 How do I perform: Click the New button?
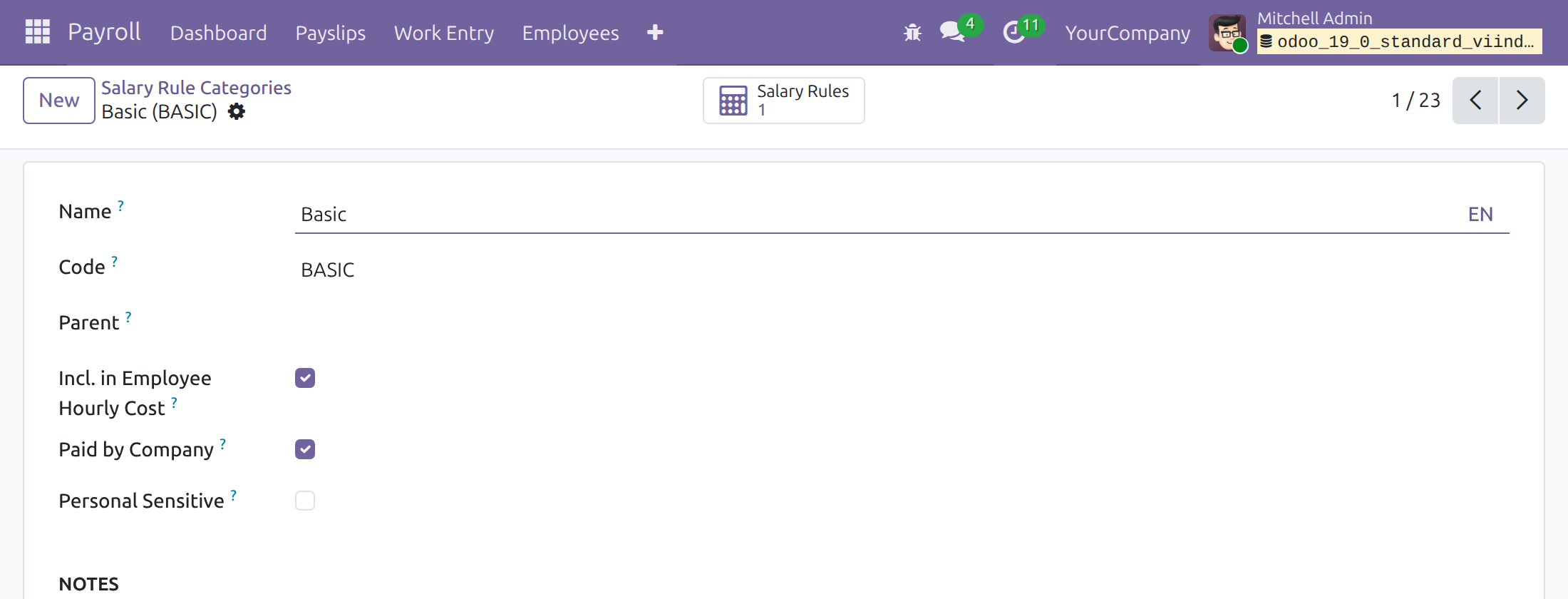point(59,101)
